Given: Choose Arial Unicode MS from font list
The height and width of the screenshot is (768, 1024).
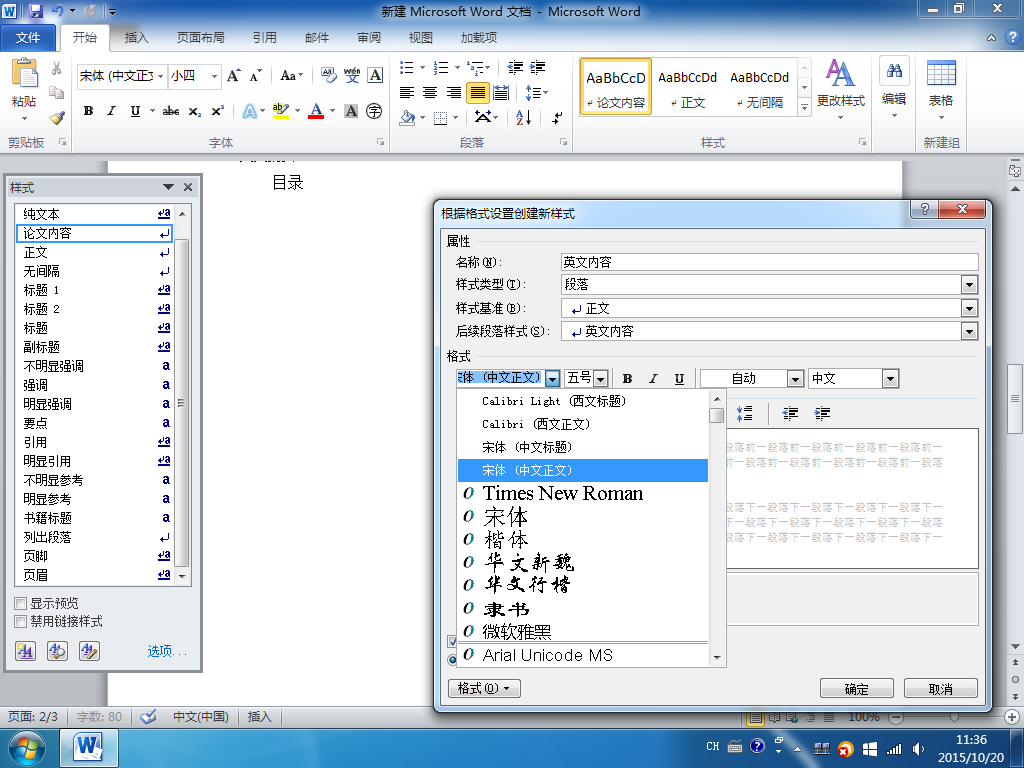Looking at the screenshot, I should click(583, 655).
